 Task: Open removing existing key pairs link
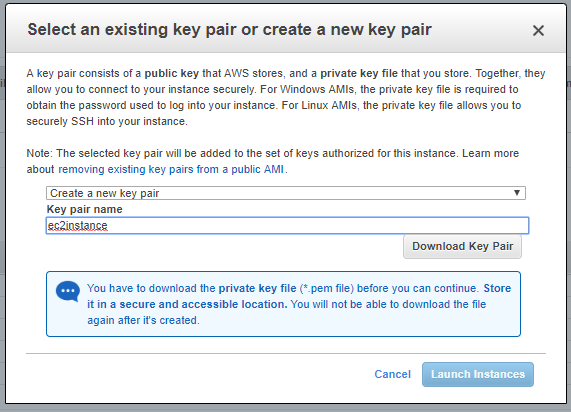pos(171,169)
